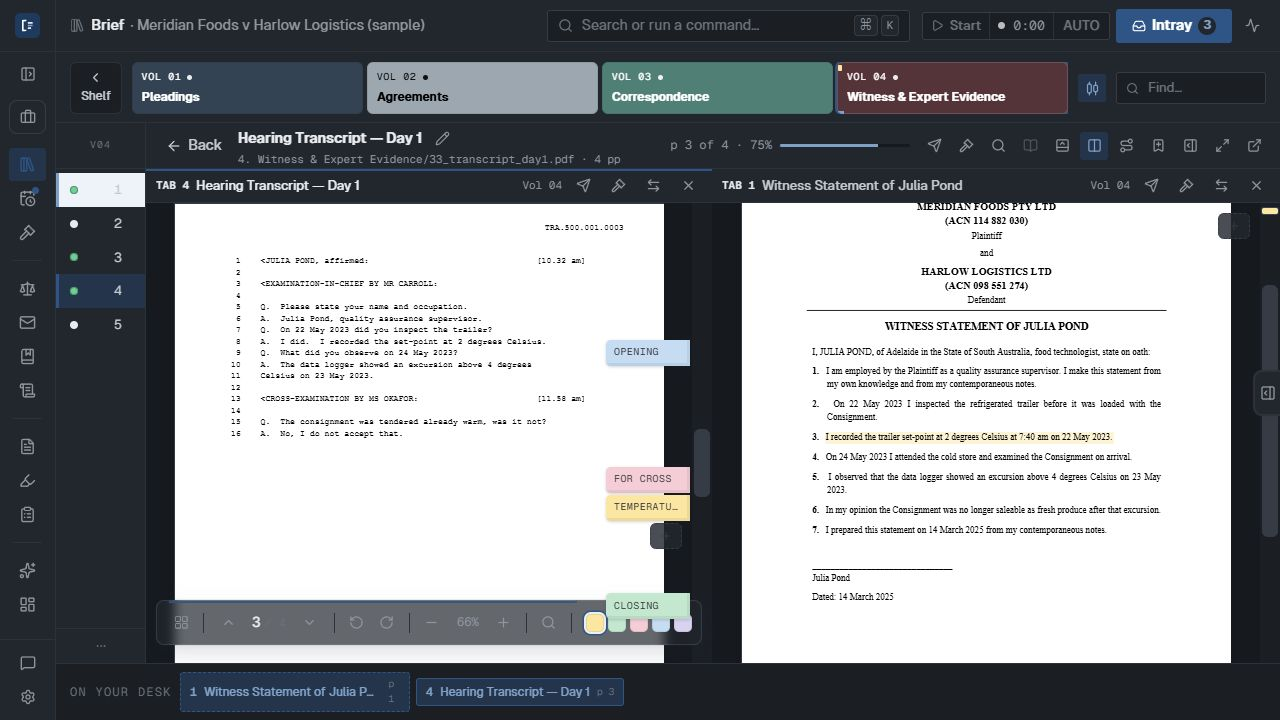This screenshot has height=720, width=1280.
Task: Go to next page with the down chevron
Action: [309, 622]
